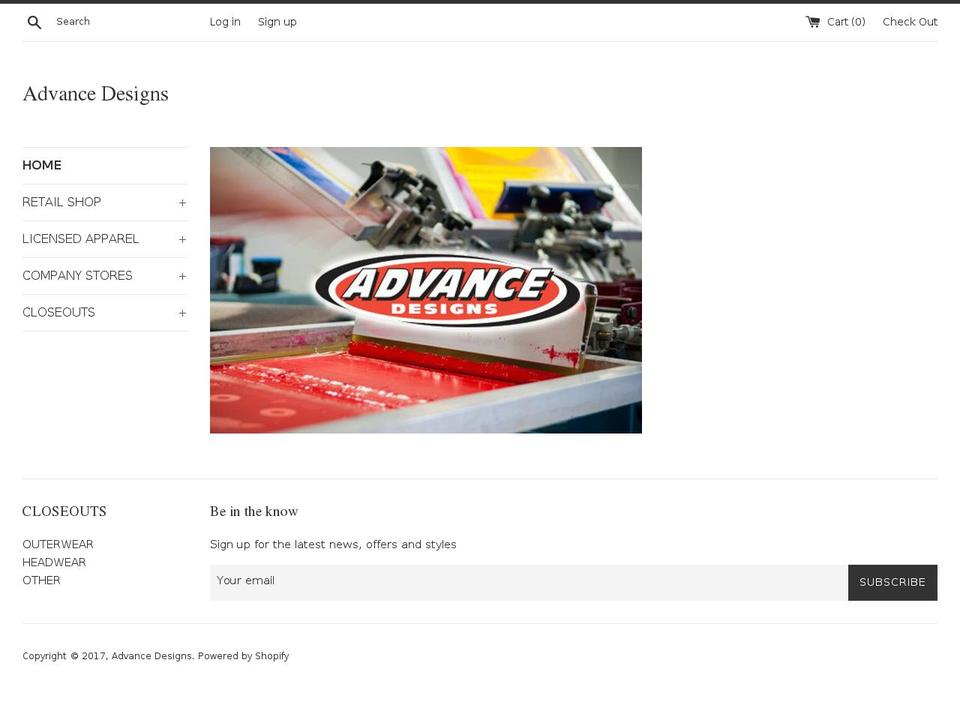This screenshot has width=960, height=720.
Task: Open the Sign up page
Action: (x=277, y=22)
